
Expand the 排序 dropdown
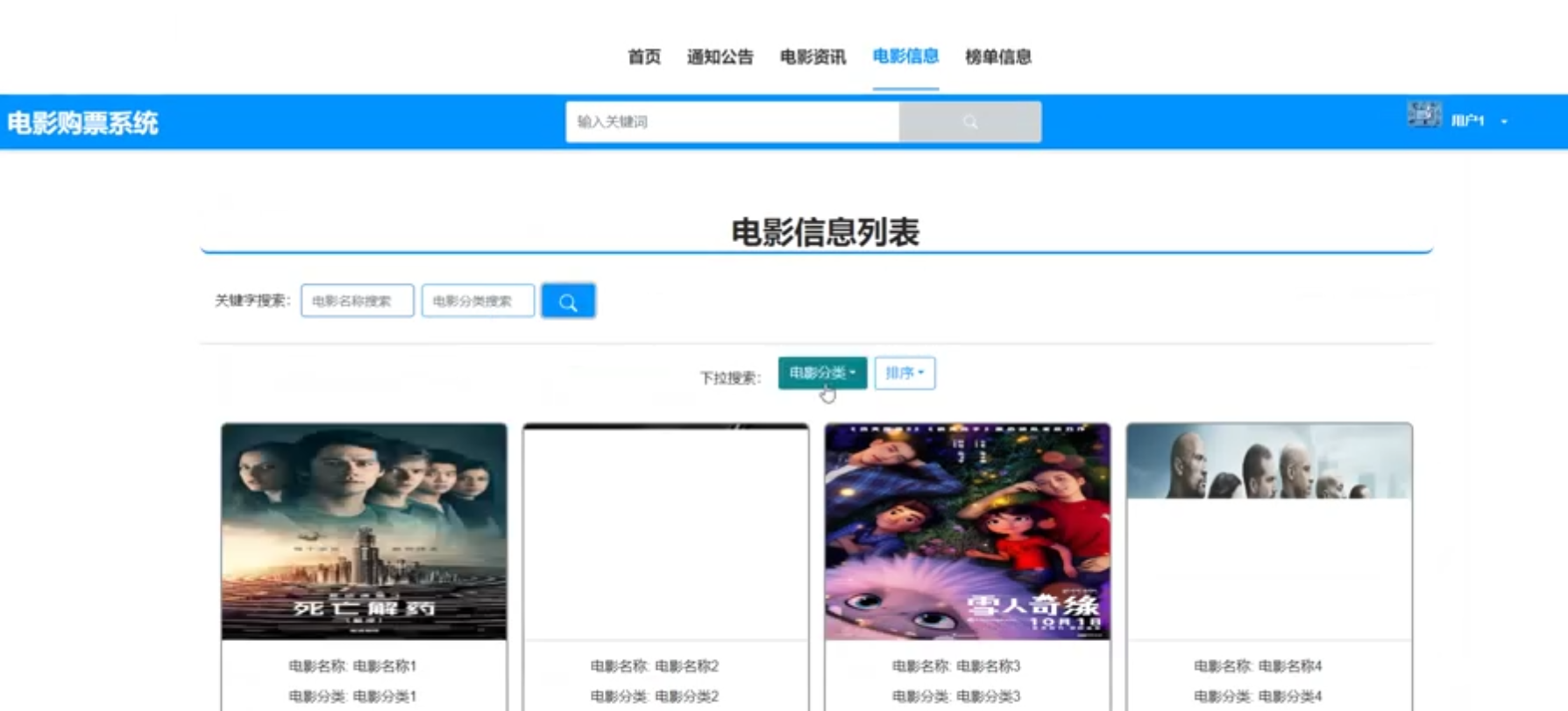[x=905, y=373]
